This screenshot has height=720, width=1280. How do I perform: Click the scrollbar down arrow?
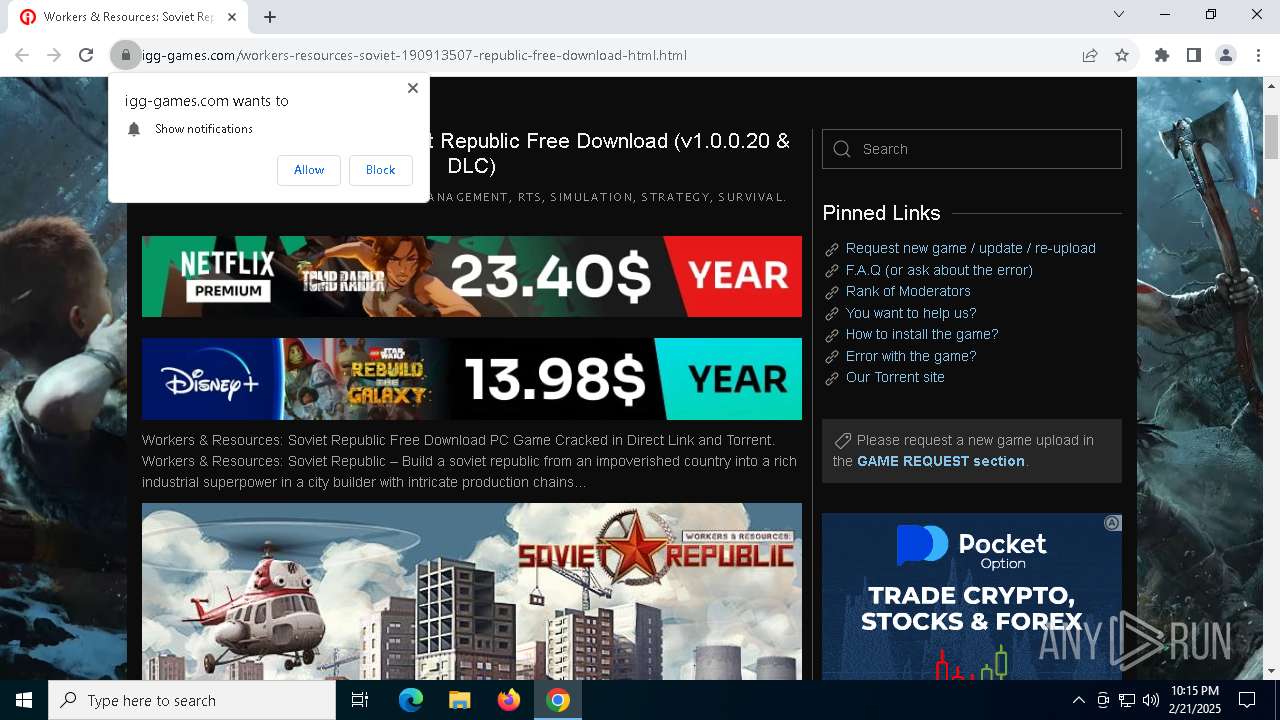coord(1271,671)
